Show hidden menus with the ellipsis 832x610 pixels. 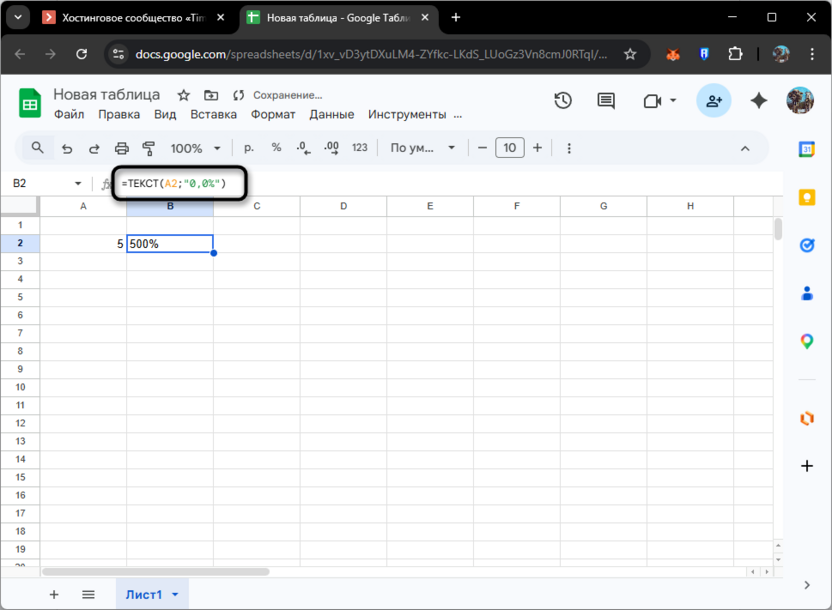tap(457, 115)
